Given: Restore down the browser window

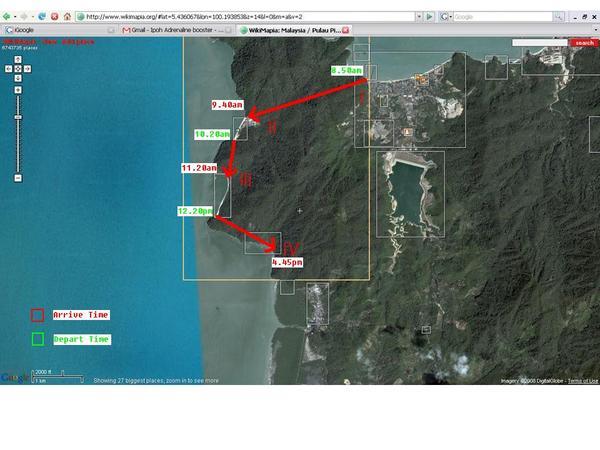Looking at the screenshot, I should (585, 16).
